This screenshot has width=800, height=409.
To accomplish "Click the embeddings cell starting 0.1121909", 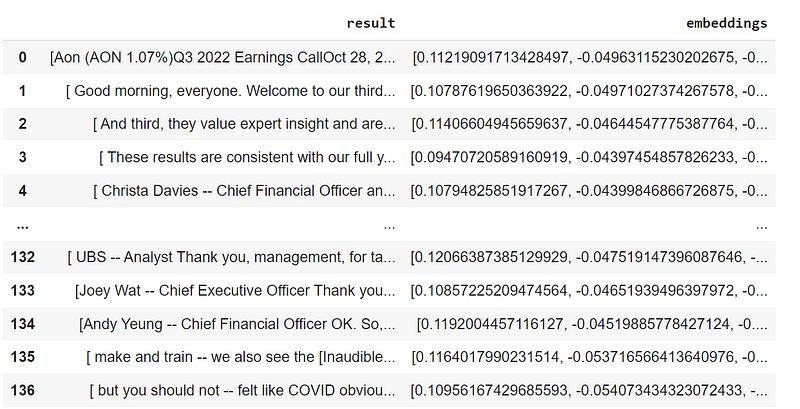I will [x=590, y=57].
